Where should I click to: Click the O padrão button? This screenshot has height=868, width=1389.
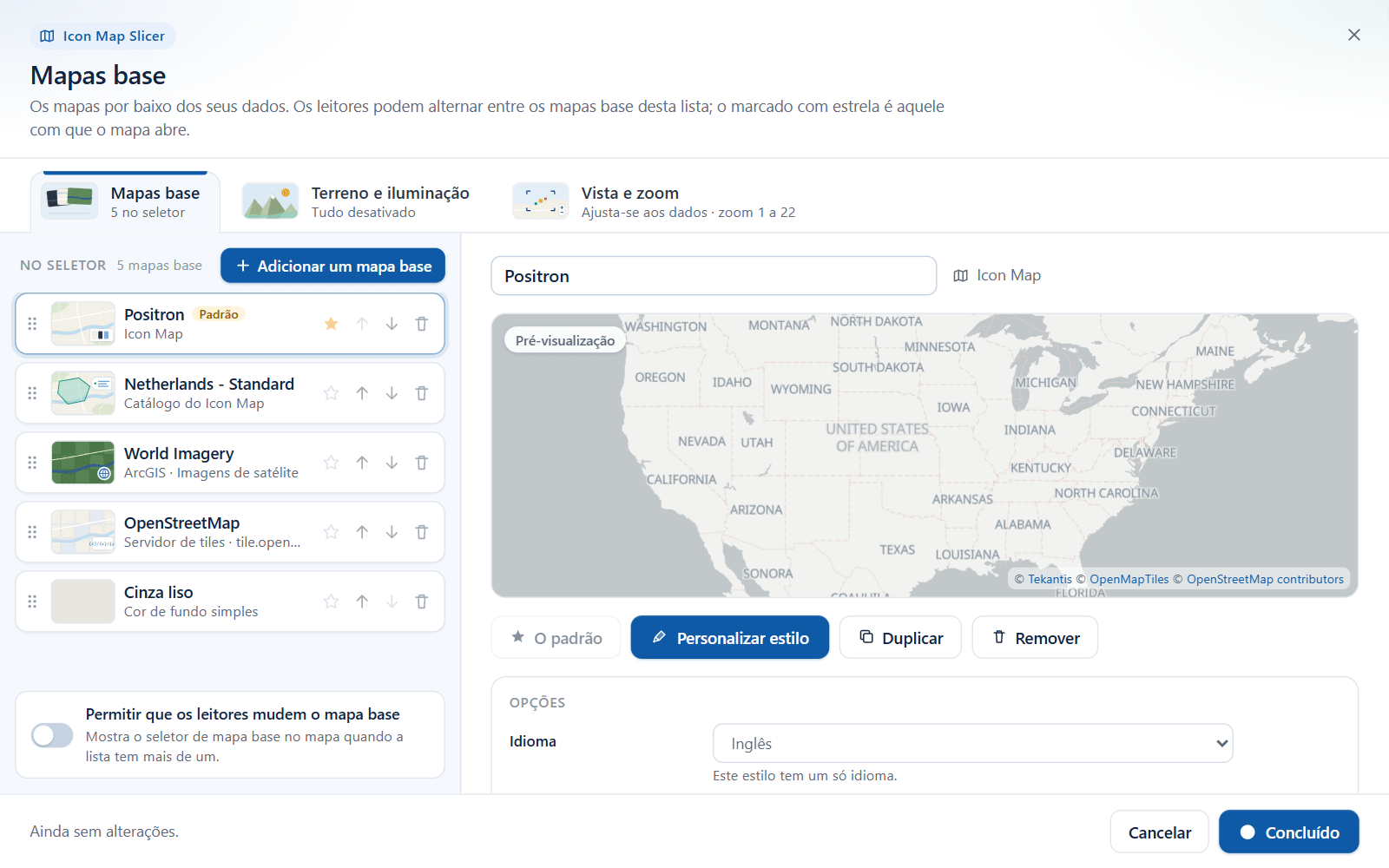(x=556, y=638)
